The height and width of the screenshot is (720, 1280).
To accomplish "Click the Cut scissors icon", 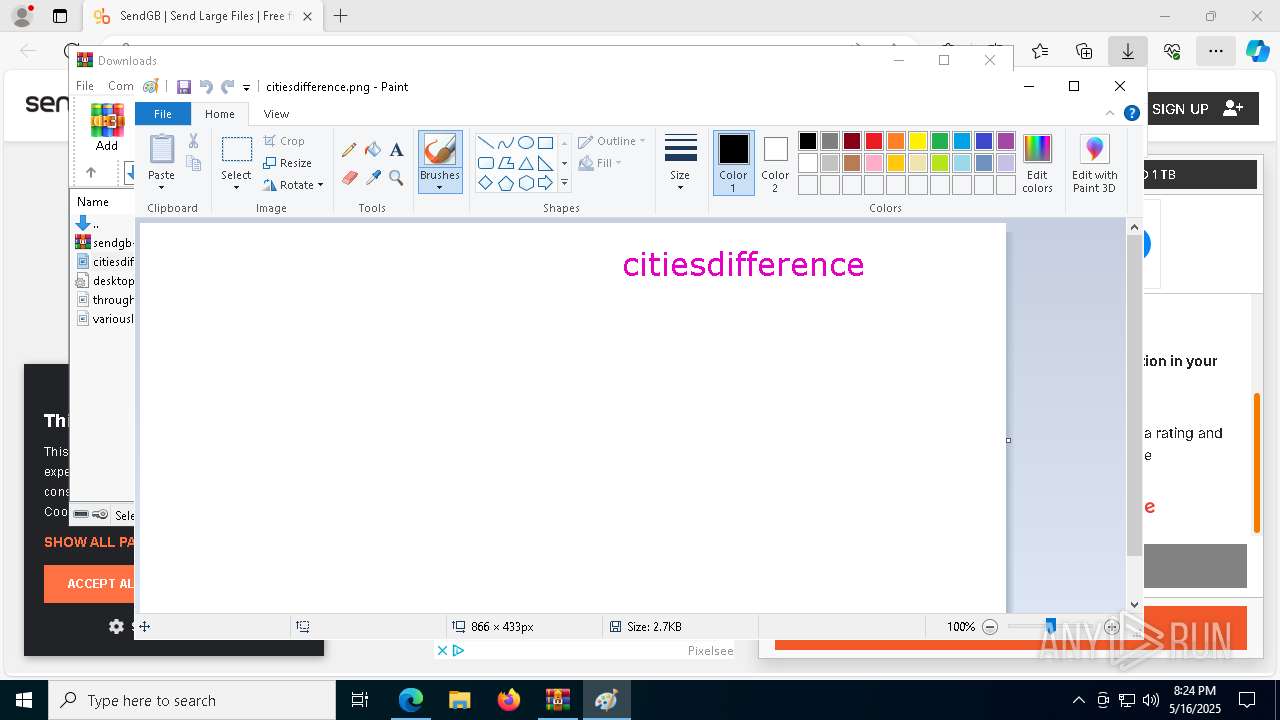I will tap(193, 142).
